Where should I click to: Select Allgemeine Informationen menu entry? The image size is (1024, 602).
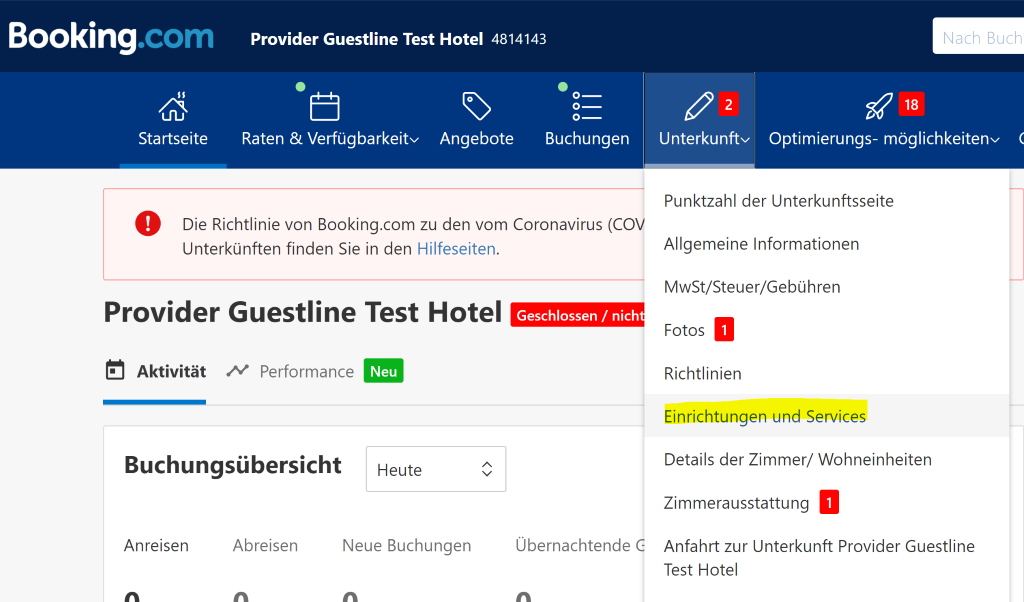pos(761,244)
